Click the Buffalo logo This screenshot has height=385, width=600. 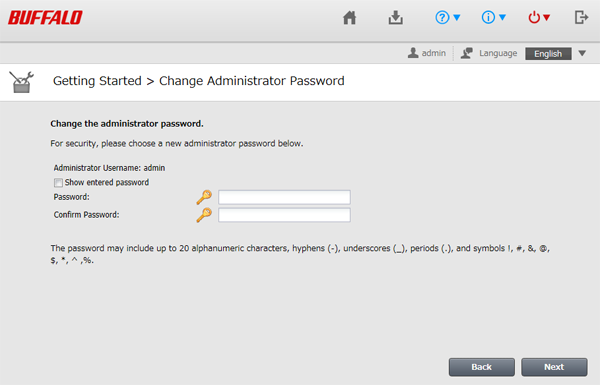coord(45,18)
